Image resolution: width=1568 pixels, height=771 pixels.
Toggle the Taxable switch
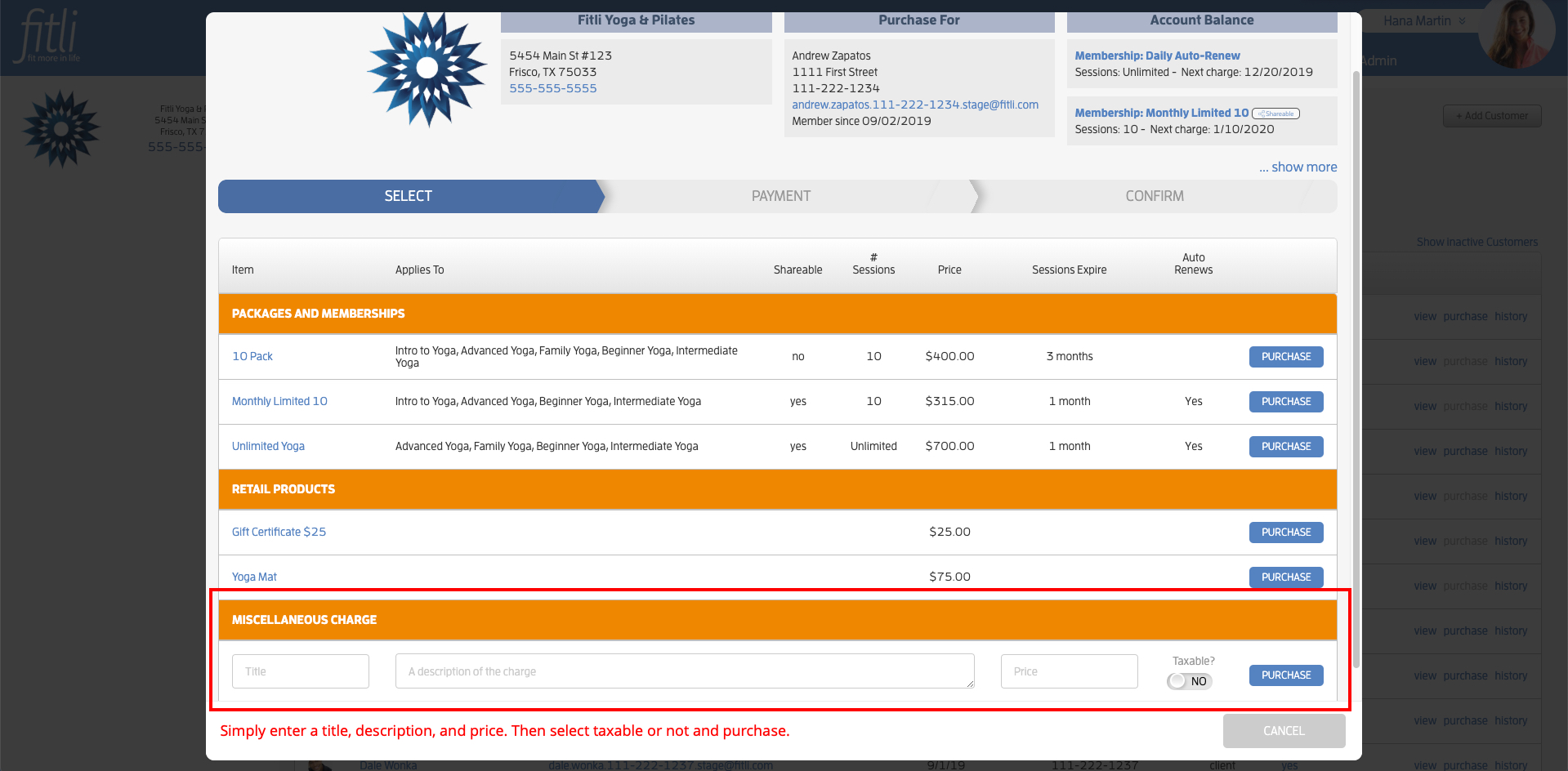[x=1190, y=681]
